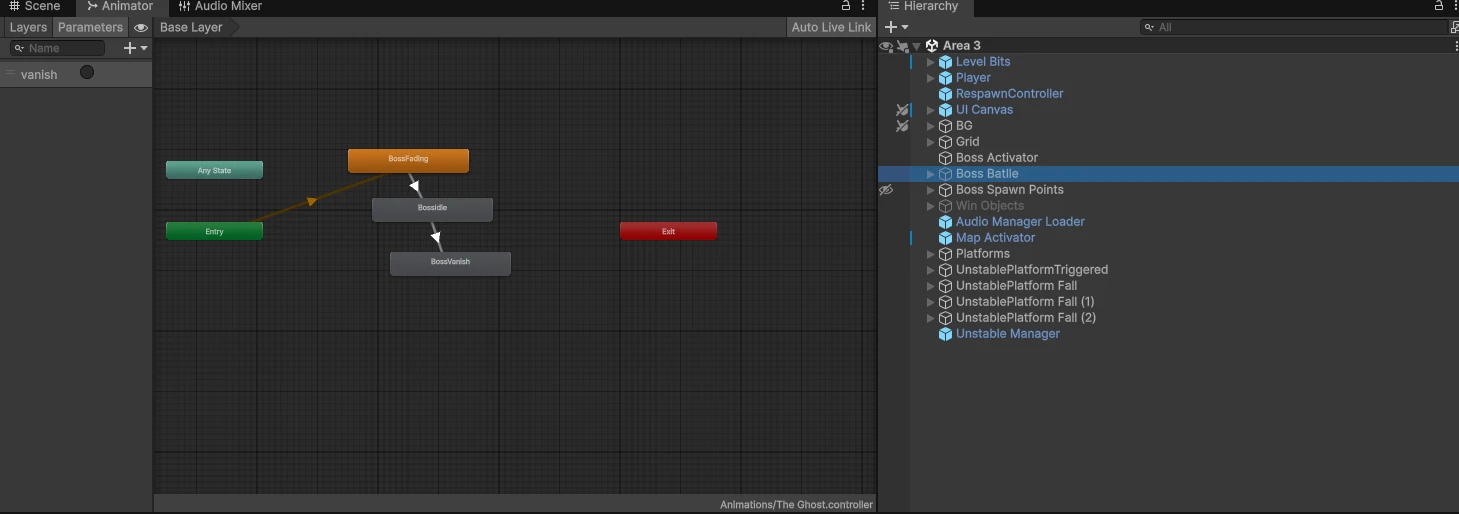Toggle the Animator layer panel eye icon
This screenshot has width=1459, height=514.
(141, 28)
